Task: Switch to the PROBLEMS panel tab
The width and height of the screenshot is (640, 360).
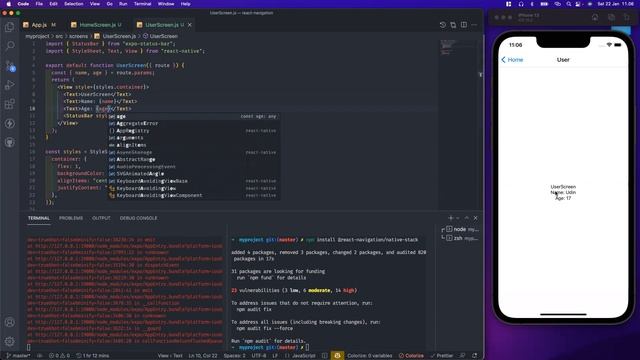Action: pos(71,218)
